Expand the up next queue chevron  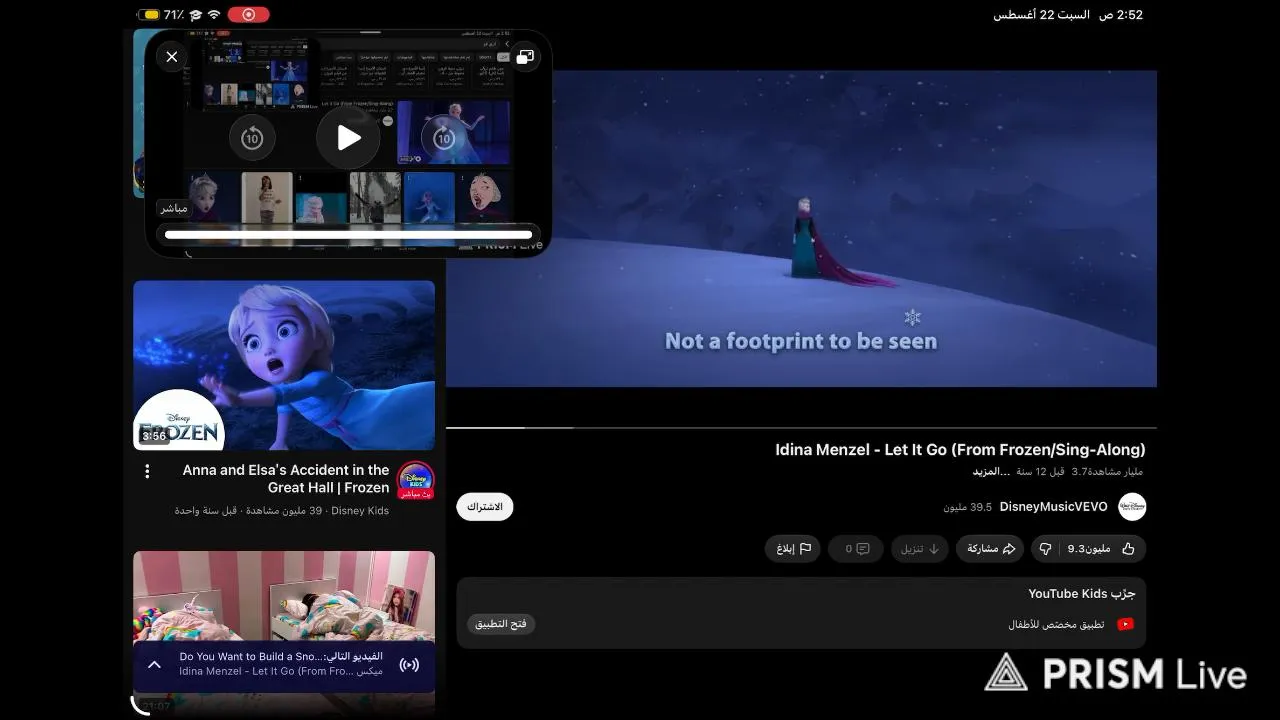click(x=155, y=664)
